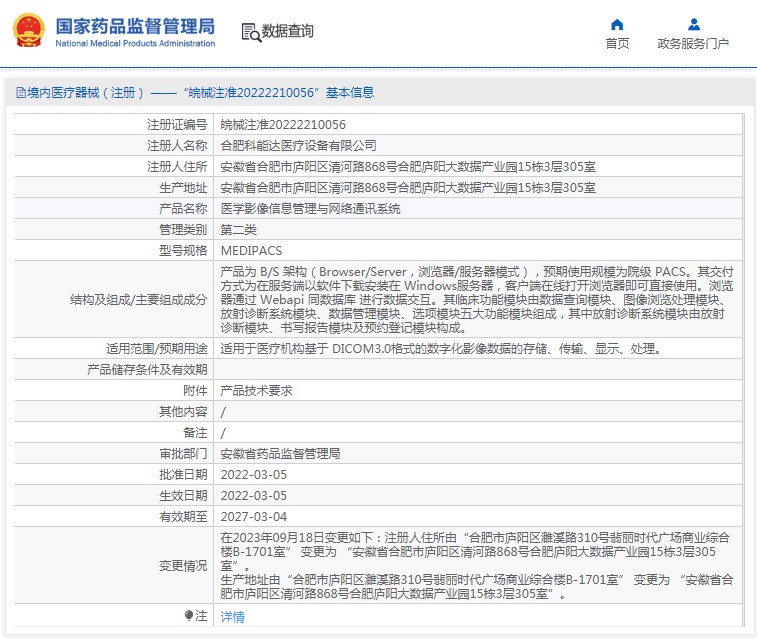Click the 备注 label
Image resolution: width=757 pixels, height=639 pixels.
coord(195,432)
